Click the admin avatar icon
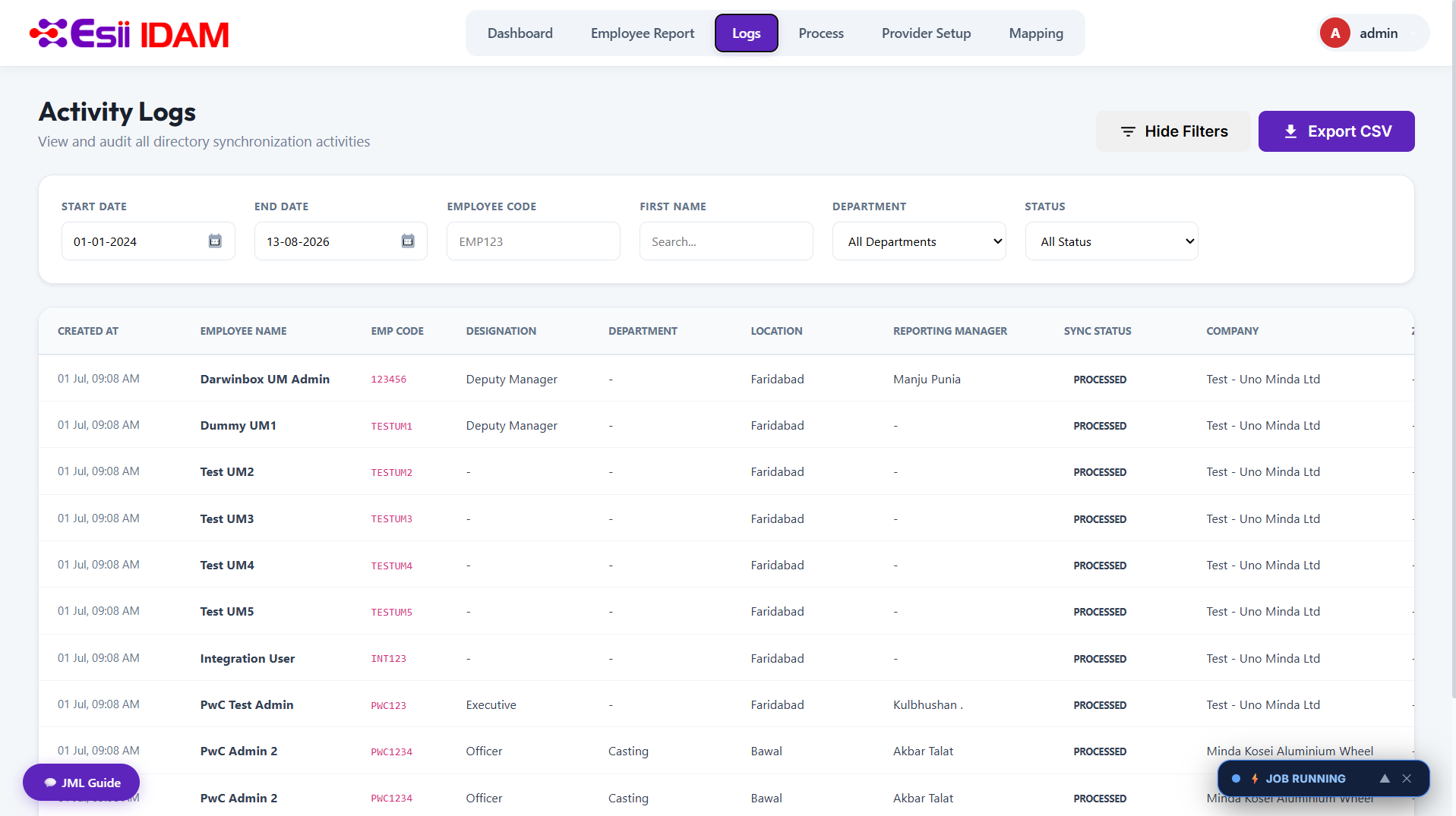1456x816 pixels. [1334, 33]
